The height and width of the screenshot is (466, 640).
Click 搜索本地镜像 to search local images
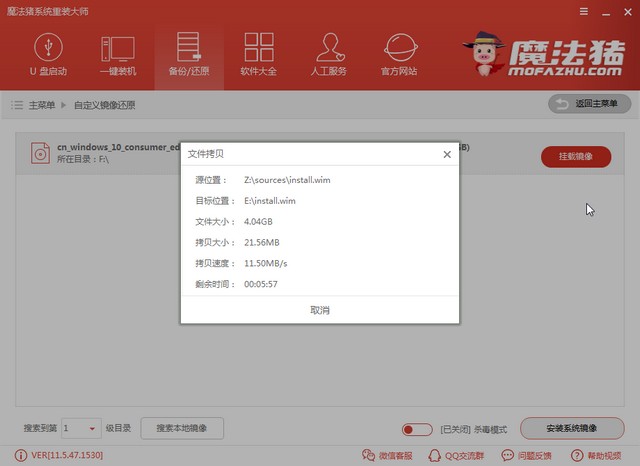(181, 428)
